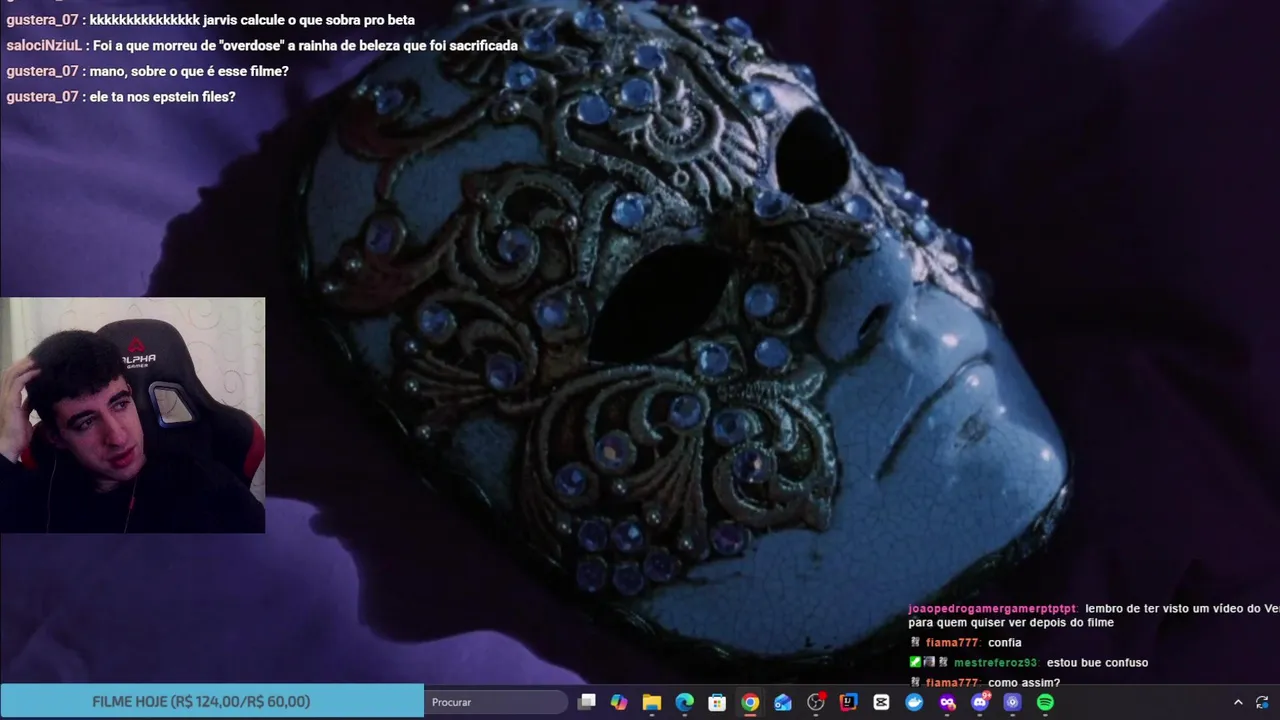Click the gustera_07 jarvis calcule message
Screen dimensions: 1280x720
[210, 20]
